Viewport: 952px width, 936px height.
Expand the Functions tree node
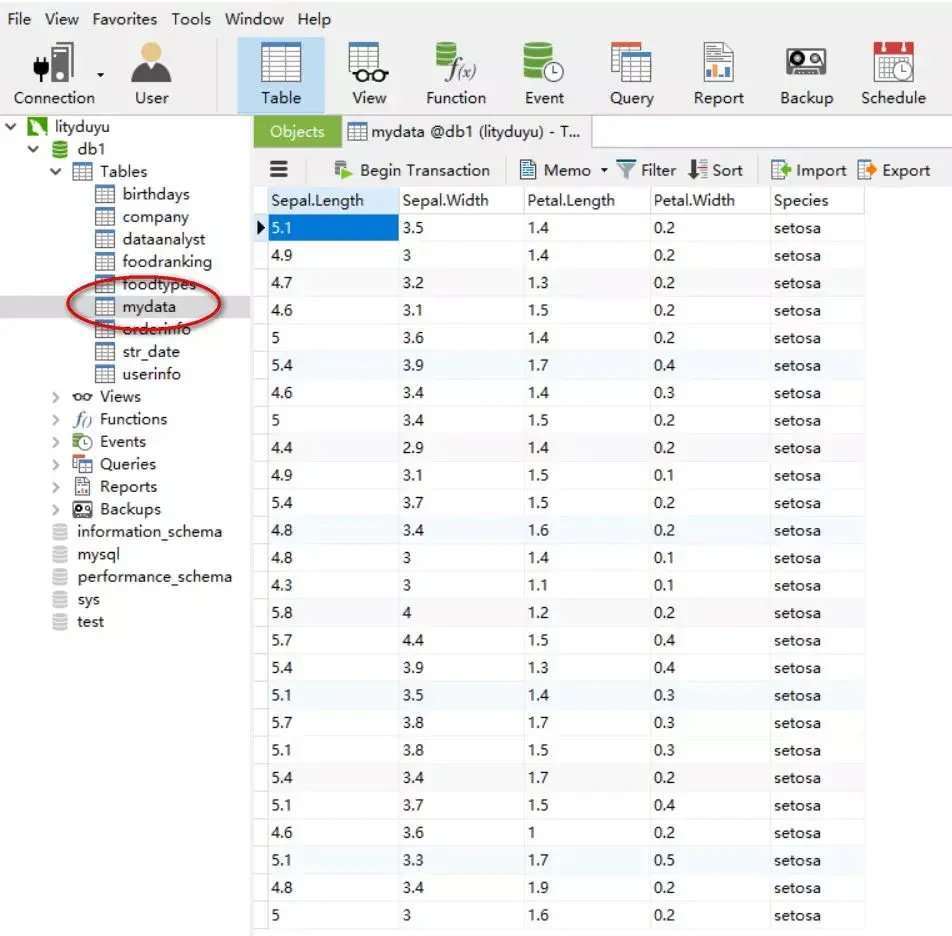[x=56, y=419]
